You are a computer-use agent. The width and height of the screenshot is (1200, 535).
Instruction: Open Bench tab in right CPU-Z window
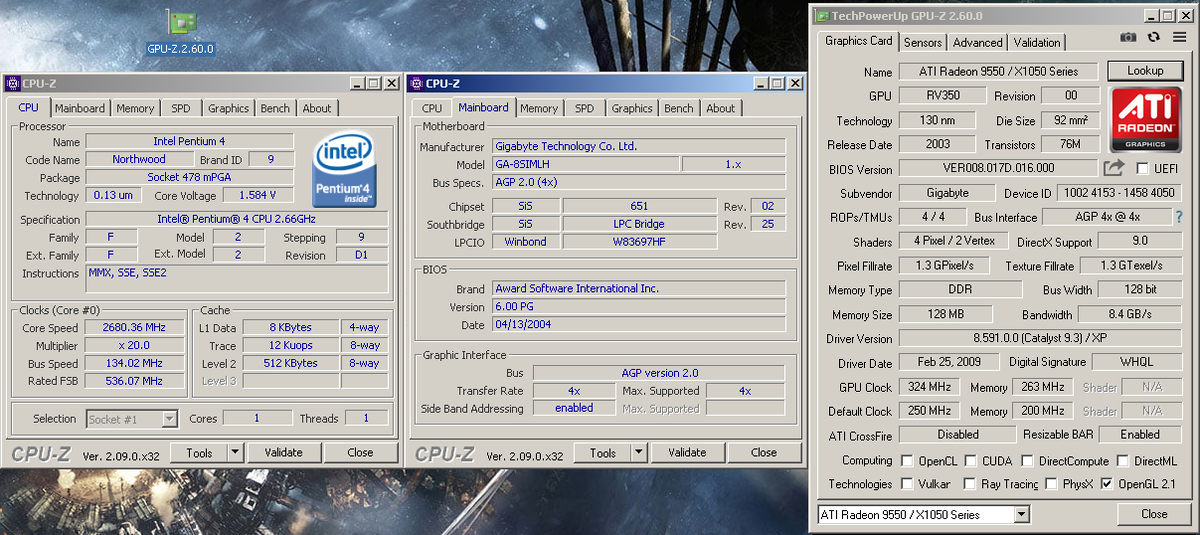click(x=679, y=108)
